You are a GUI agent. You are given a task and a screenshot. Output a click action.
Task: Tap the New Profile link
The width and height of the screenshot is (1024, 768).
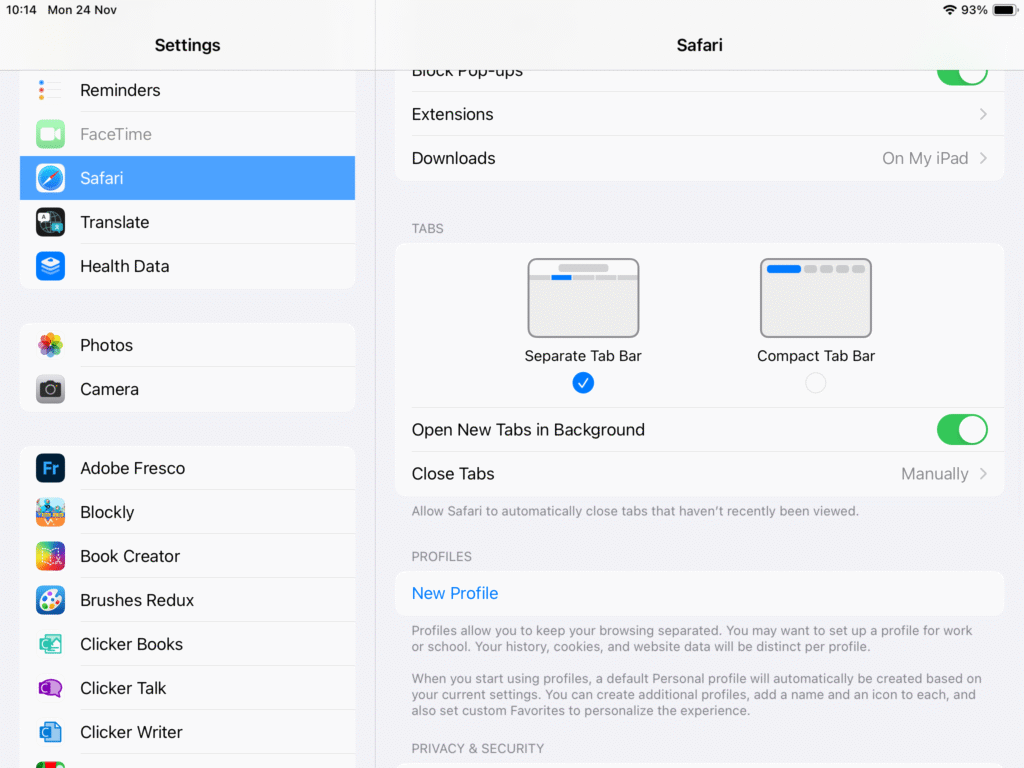(455, 593)
